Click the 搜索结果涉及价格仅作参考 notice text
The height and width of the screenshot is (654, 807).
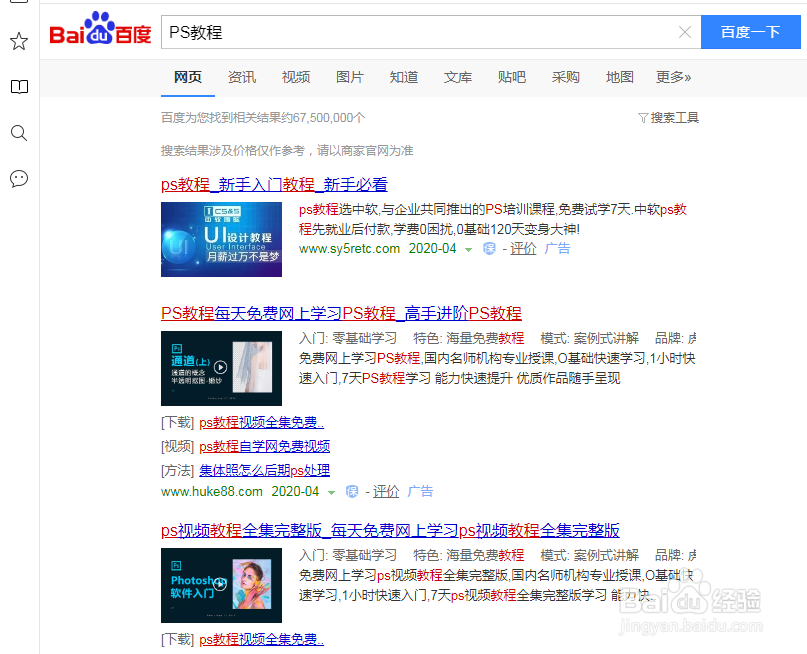click(287, 151)
